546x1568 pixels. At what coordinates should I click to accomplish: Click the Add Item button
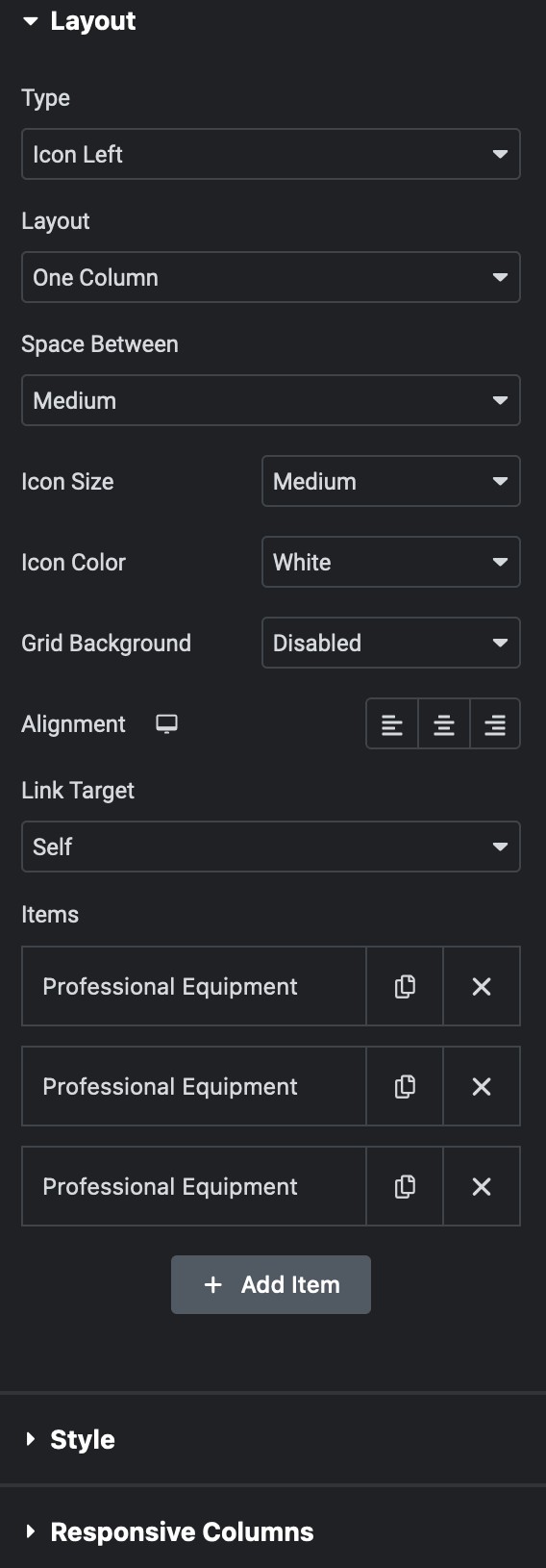coord(271,1284)
